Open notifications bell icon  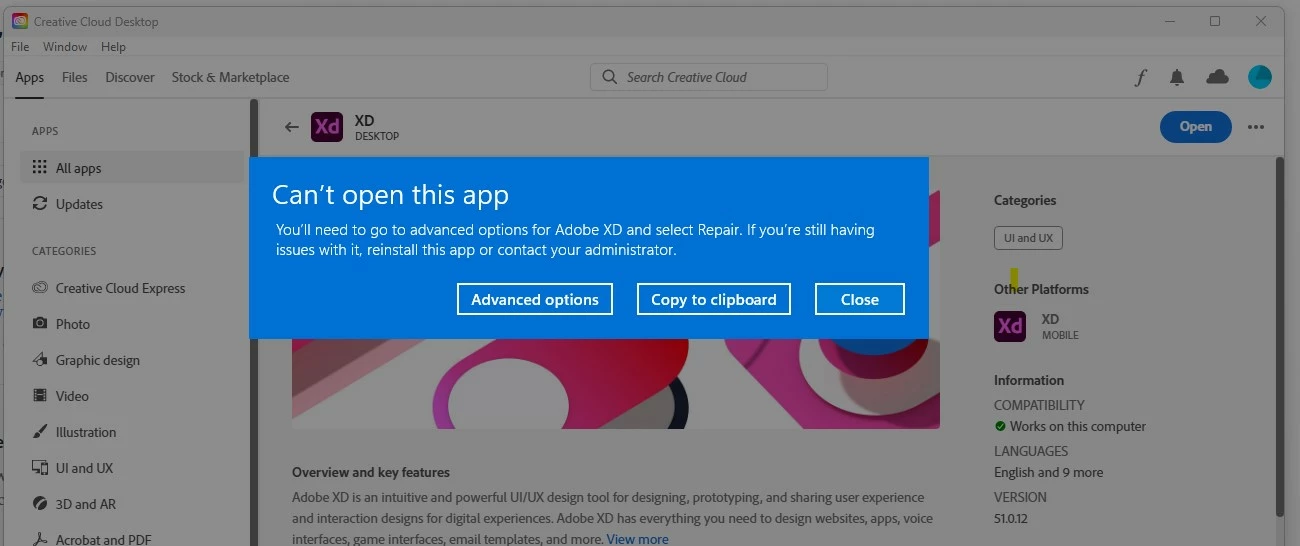1177,77
